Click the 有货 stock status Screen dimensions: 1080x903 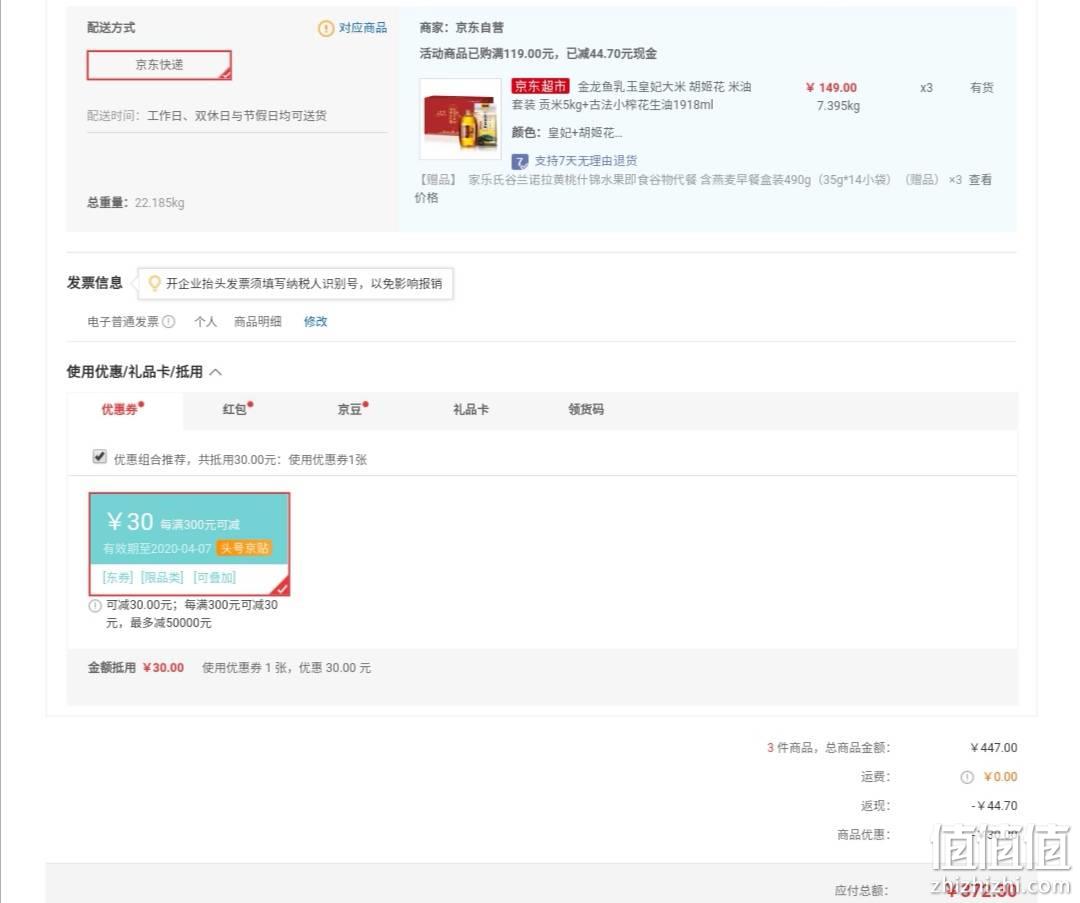pyautogui.click(x=982, y=87)
